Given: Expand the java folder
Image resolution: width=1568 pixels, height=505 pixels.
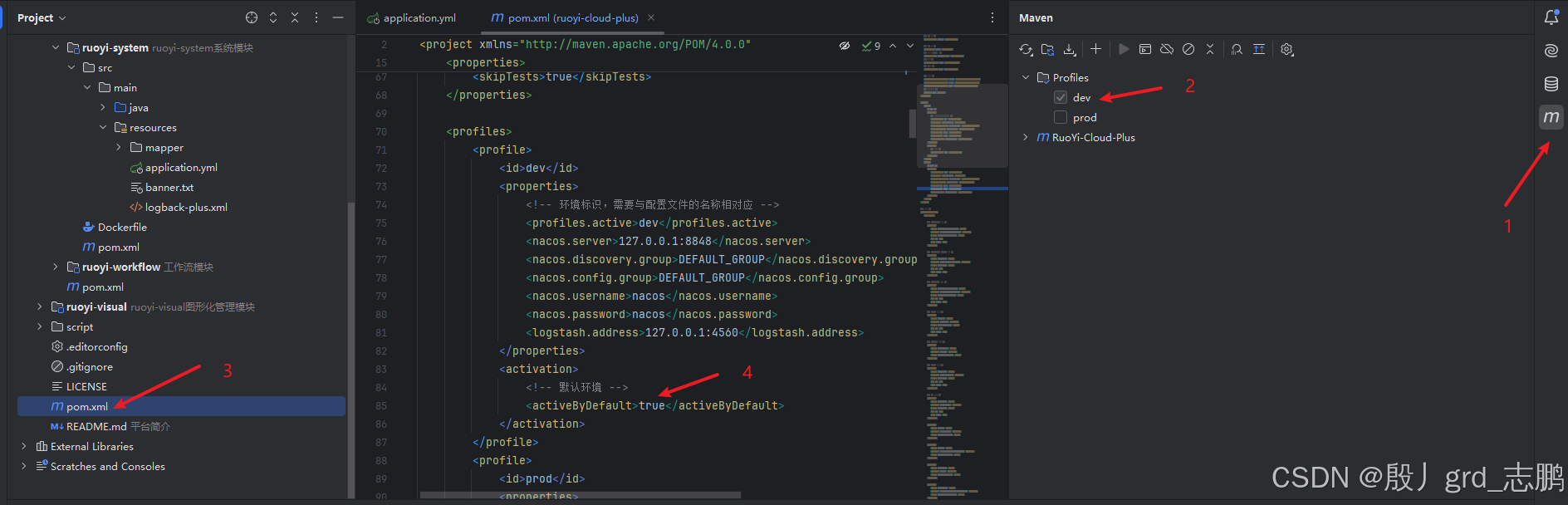Looking at the screenshot, I should point(103,107).
